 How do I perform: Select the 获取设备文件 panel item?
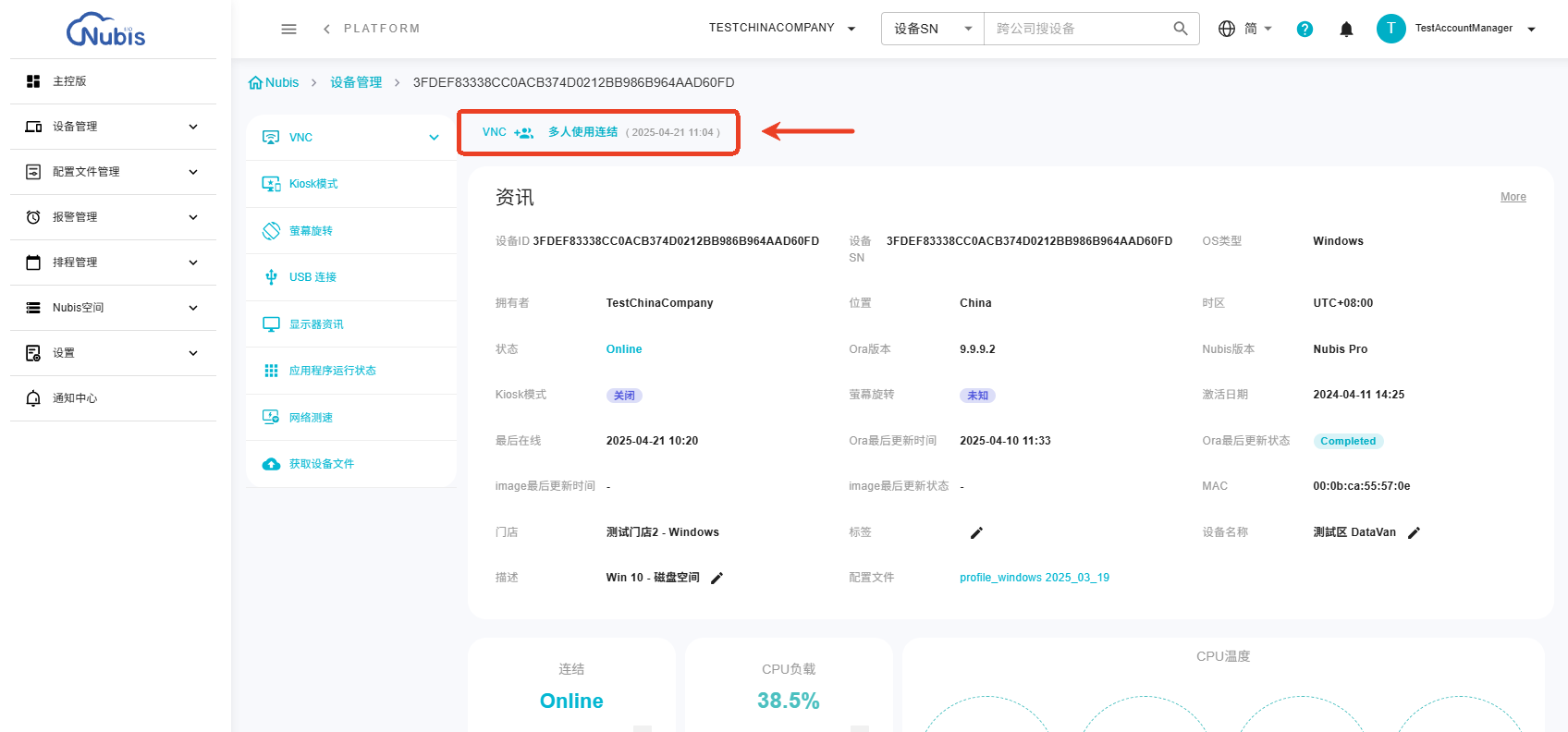[x=351, y=464]
